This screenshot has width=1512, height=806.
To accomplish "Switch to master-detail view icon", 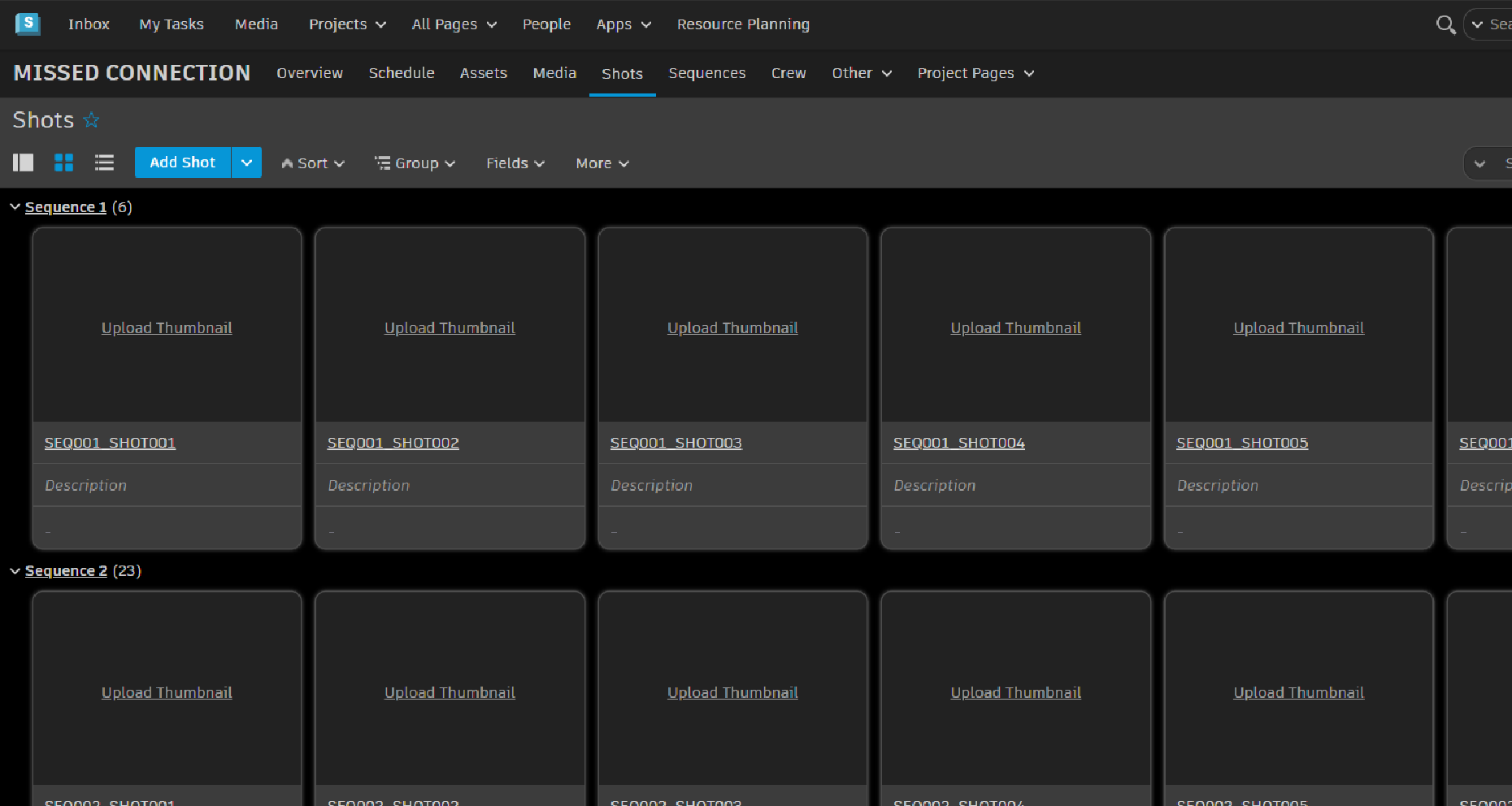I will point(24,162).
